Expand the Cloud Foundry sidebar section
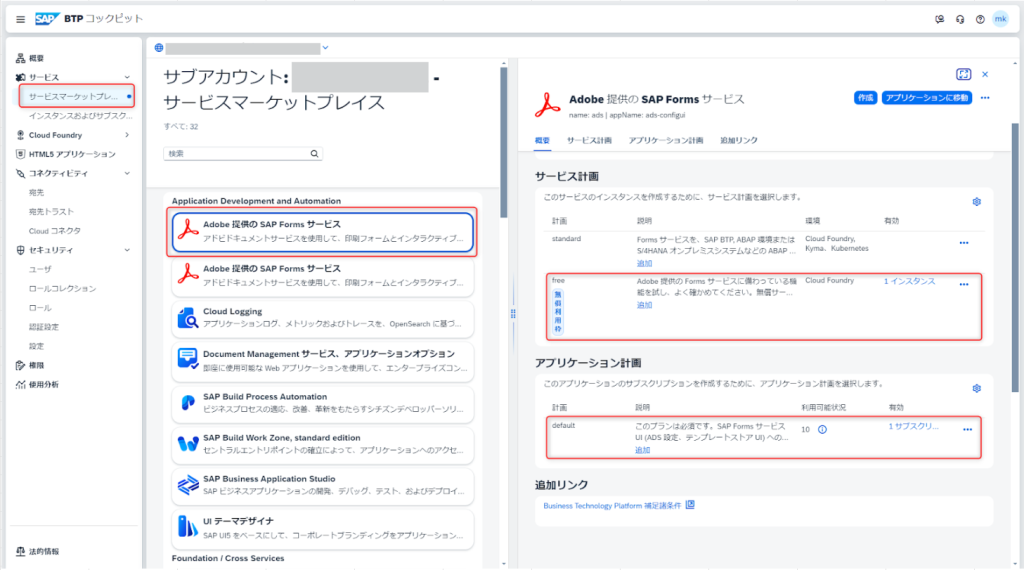 (x=126, y=135)
